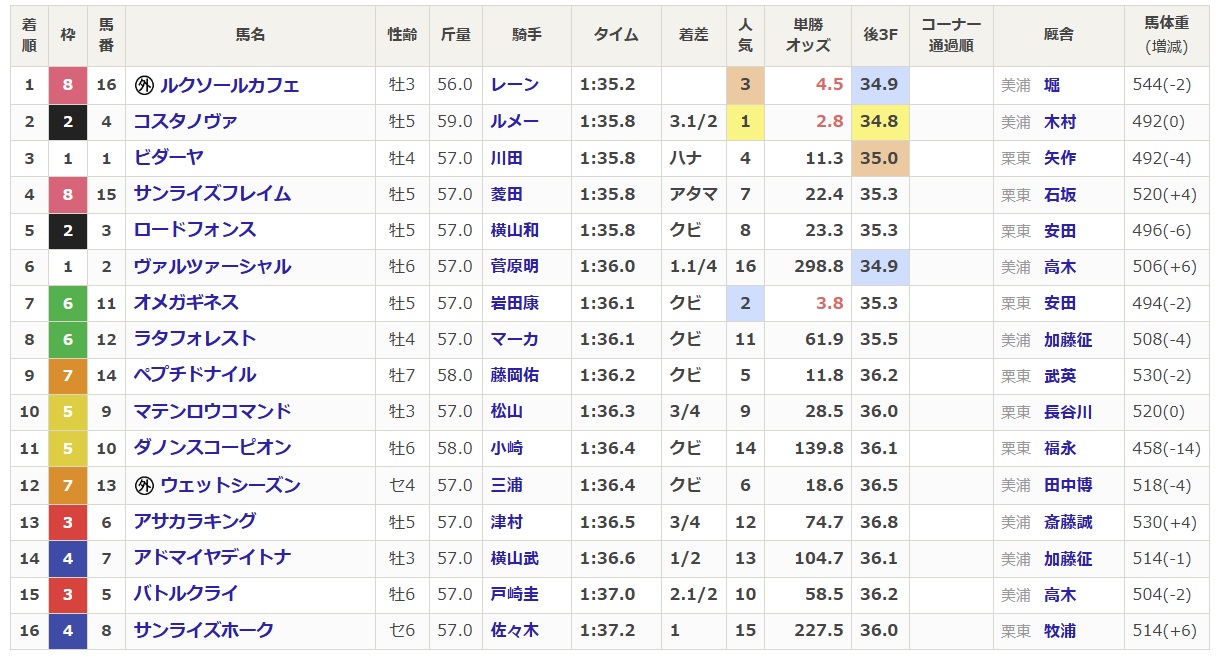Click the 後3F column header
1216x661 pixels.
880,34
